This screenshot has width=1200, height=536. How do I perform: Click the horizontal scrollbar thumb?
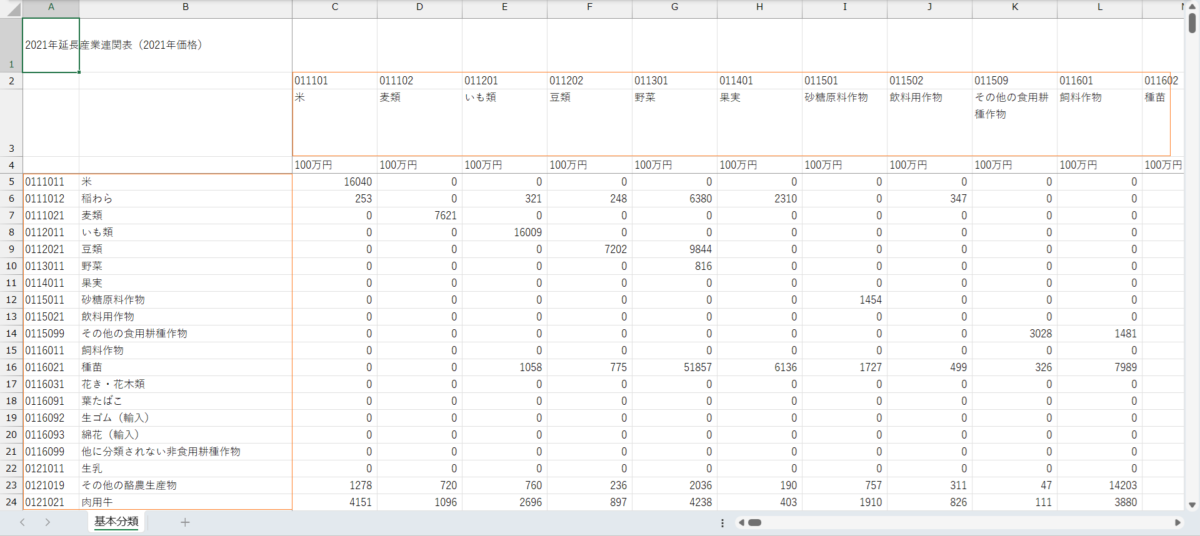pos(755,522)
